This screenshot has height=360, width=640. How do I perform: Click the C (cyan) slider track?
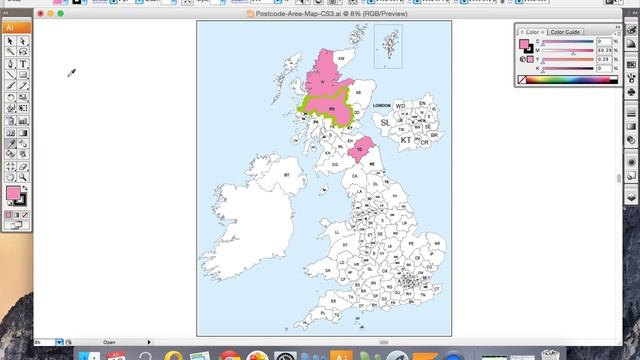[x=568, y=42]
